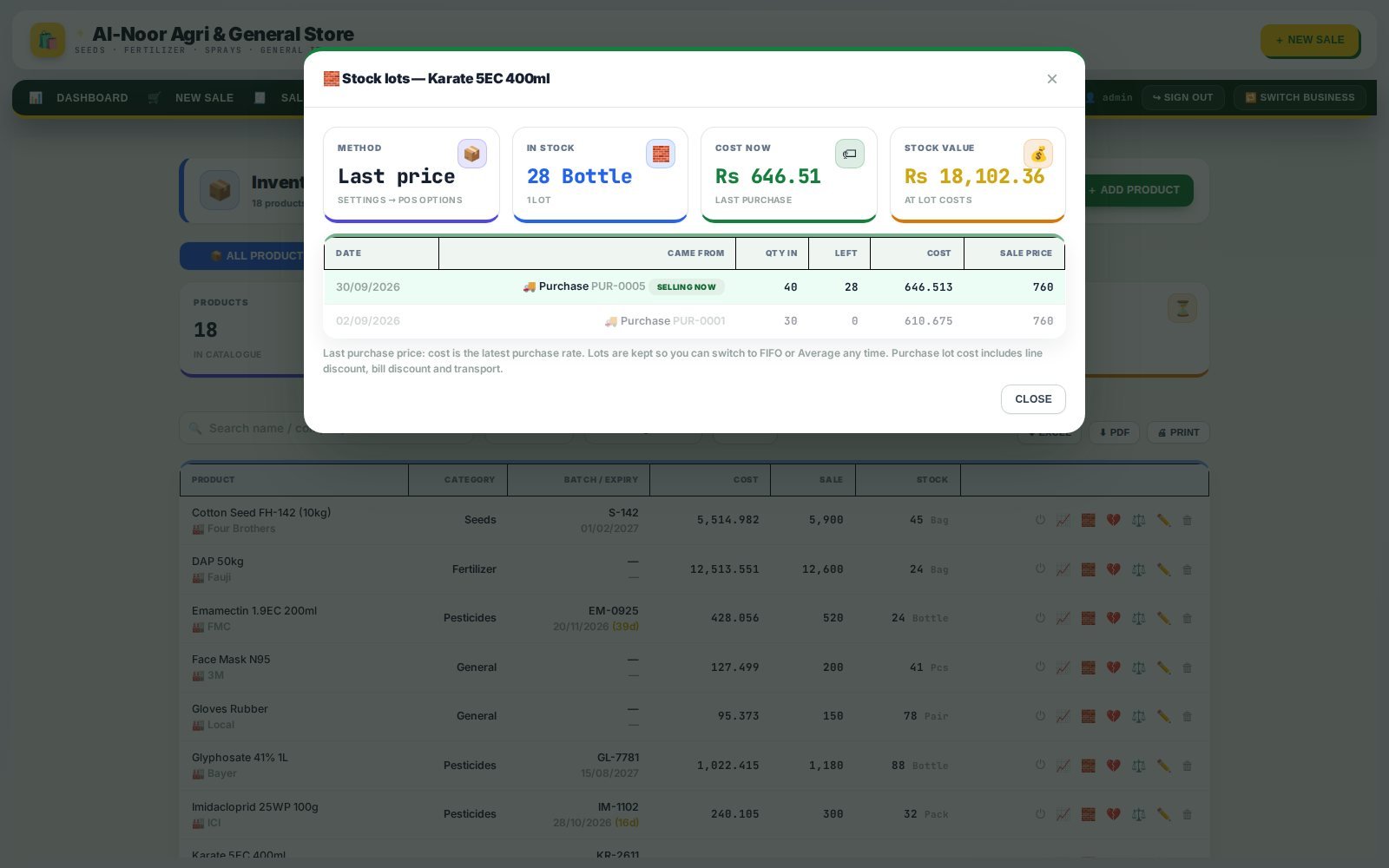Viewport: 1389px width, 868px height.
Task: Click the SELLING NOW badge
Action: click(x=687, y=287)
